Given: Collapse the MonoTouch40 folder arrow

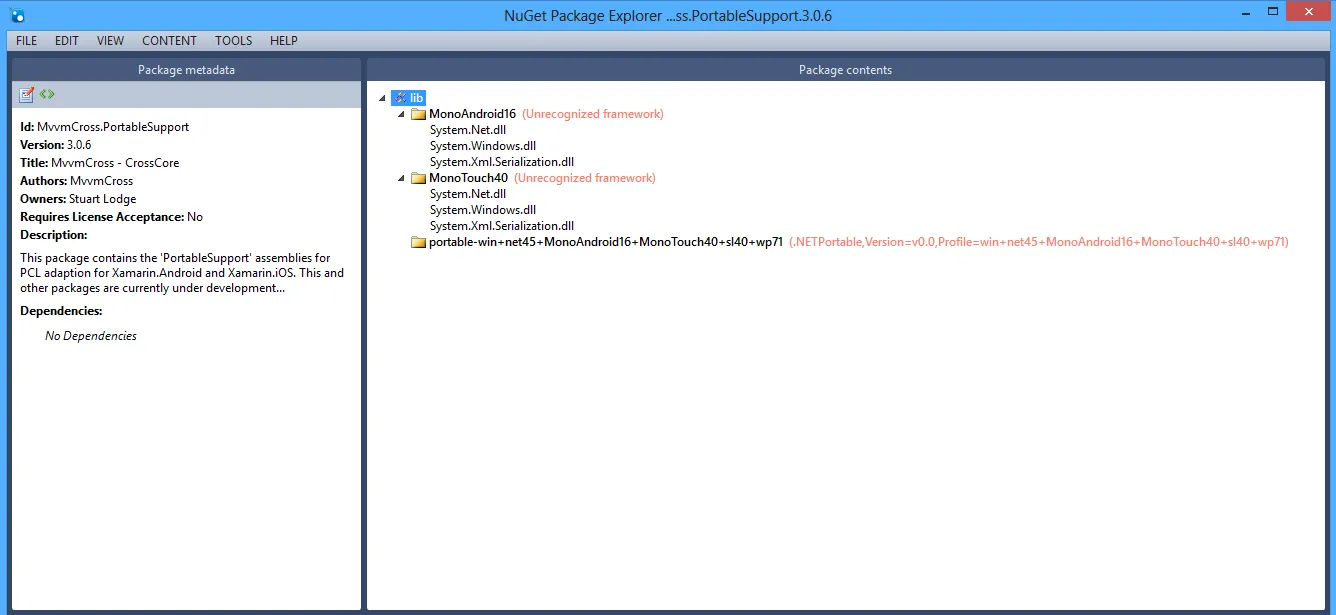Looking at the screenshot, I should [x=401, y=178].
